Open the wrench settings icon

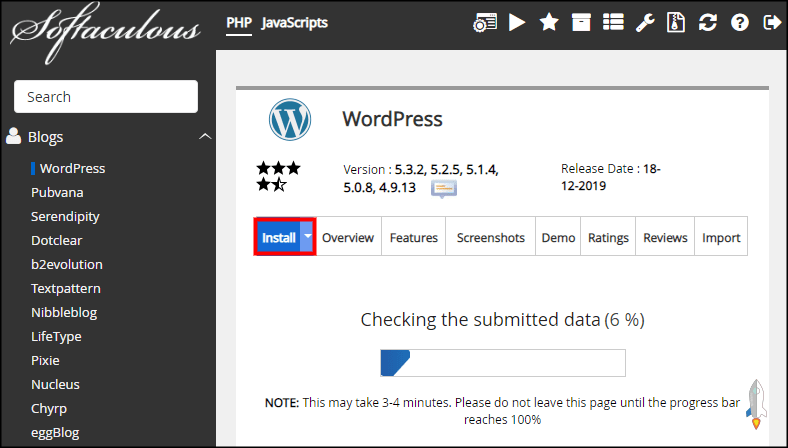645,23
